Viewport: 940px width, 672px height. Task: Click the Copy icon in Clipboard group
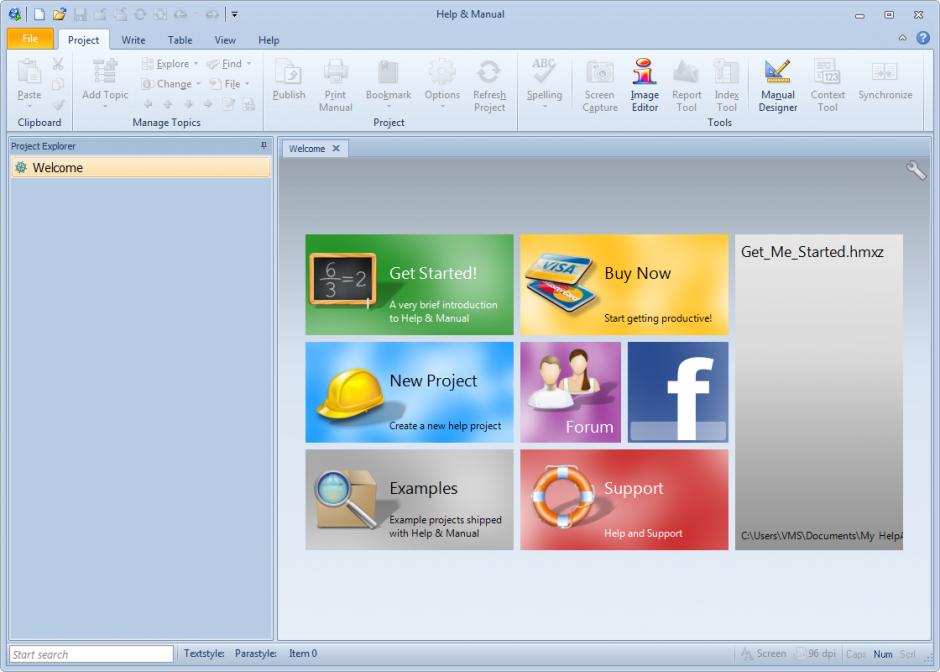point(58,85)
